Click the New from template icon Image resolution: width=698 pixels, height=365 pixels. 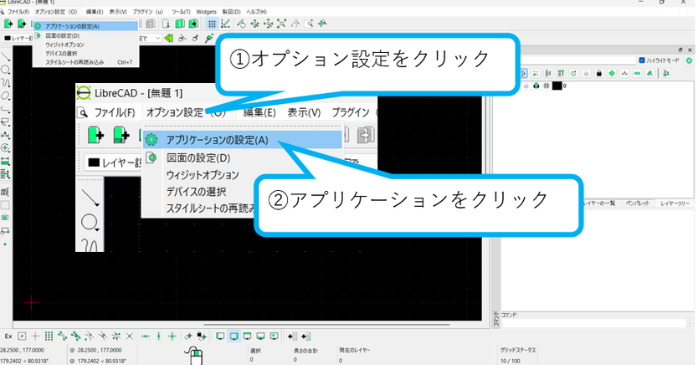point(21,24)
